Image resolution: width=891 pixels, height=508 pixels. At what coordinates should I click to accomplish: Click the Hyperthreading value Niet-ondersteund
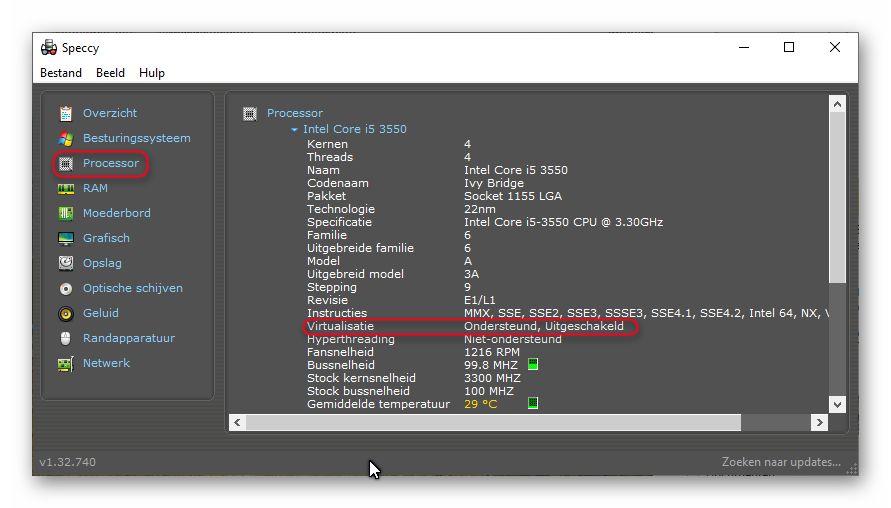(x=513, y=339)
